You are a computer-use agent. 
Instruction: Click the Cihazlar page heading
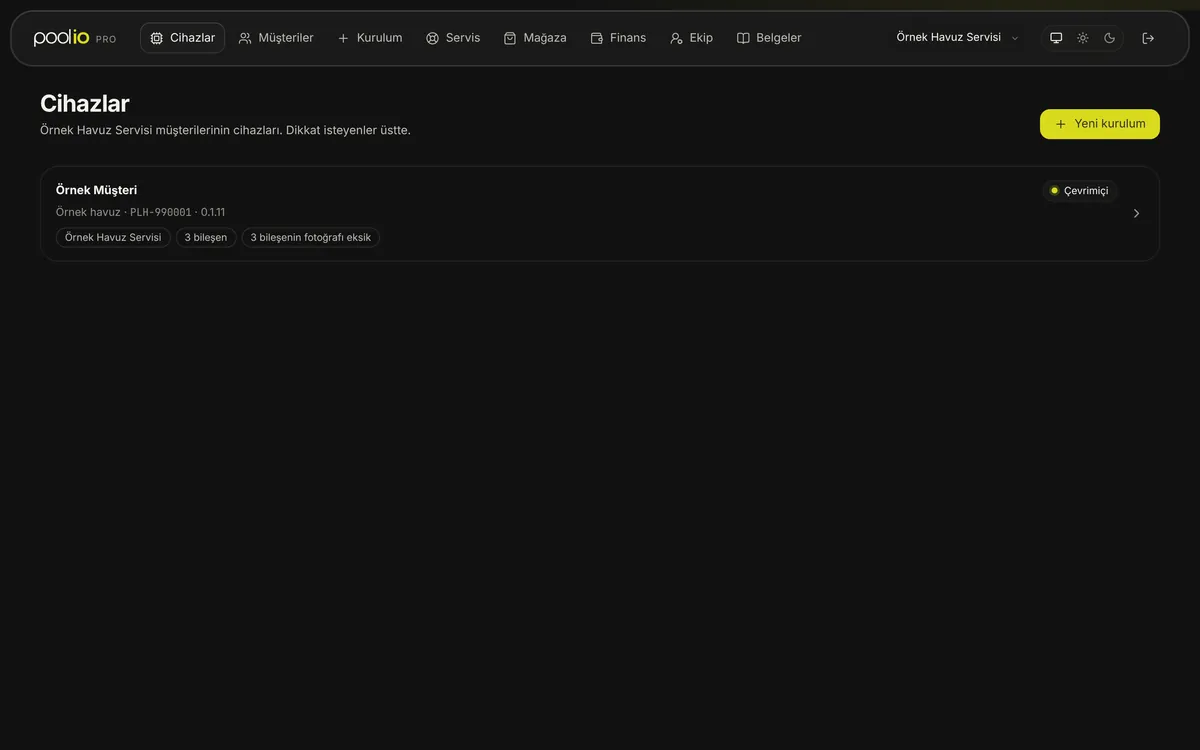point(85,103)
